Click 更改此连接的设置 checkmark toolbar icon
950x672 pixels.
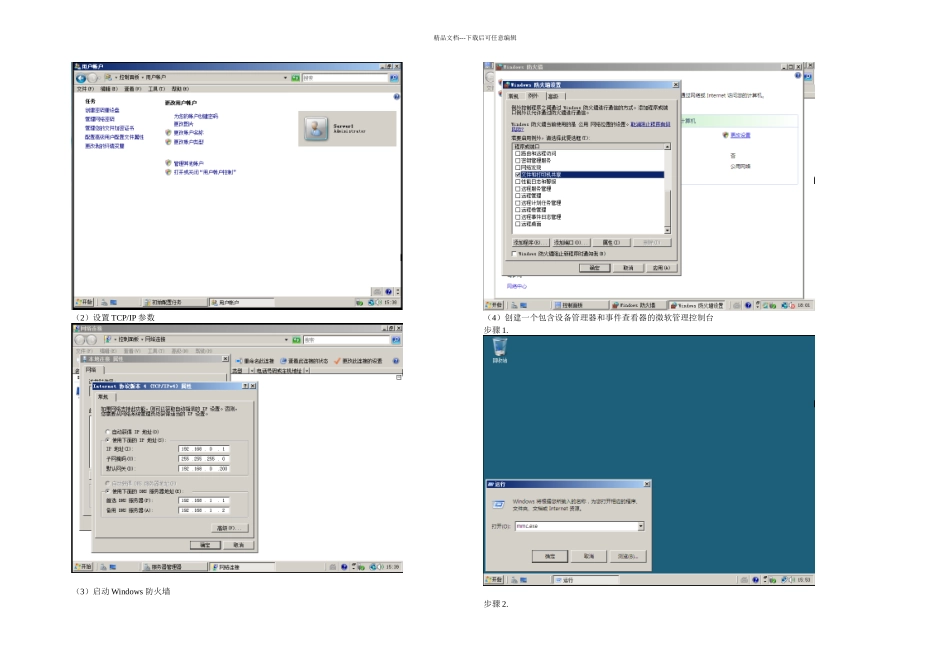tap(337, 361)
